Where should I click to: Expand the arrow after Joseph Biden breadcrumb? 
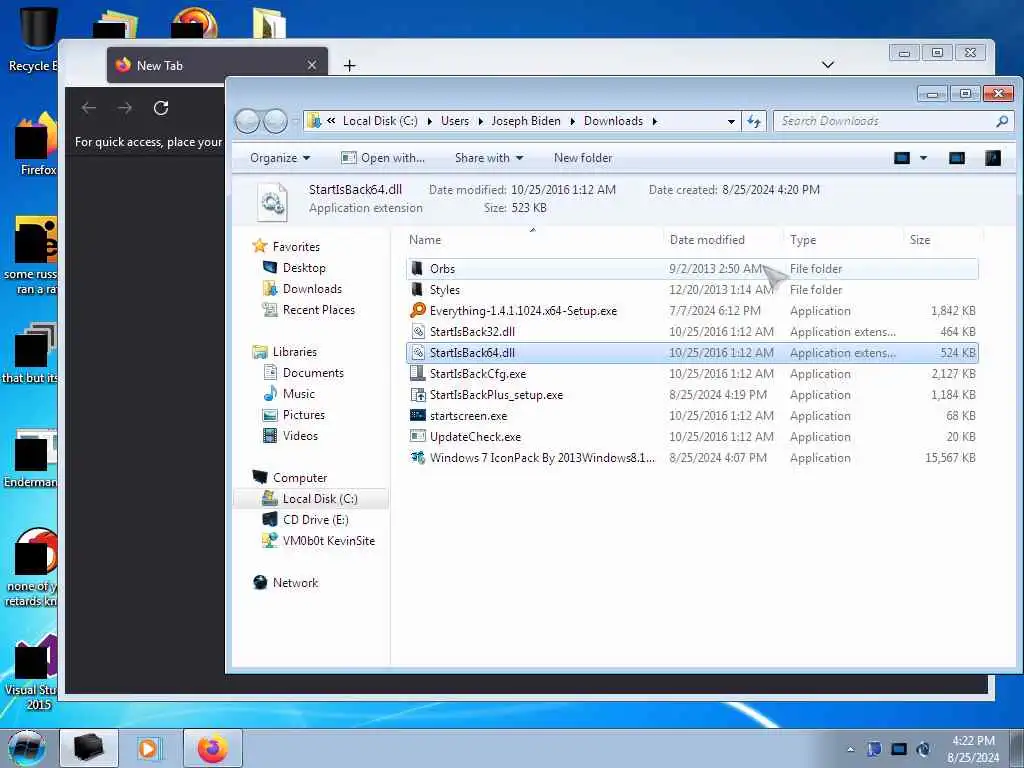(x=572, y=121)
